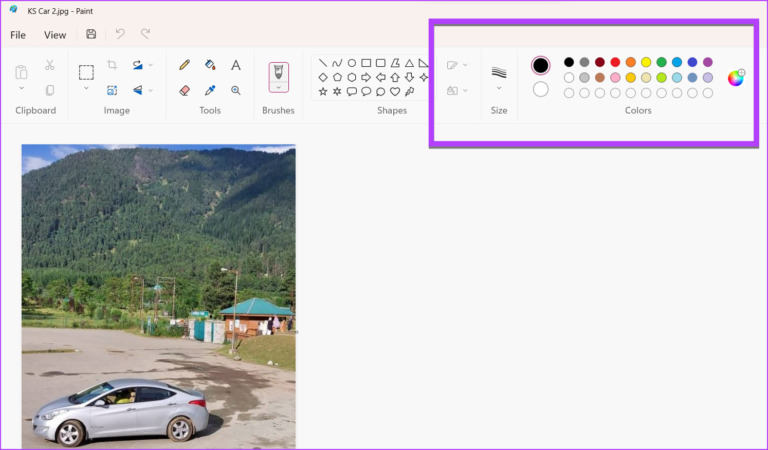Open the View menu
Screen dimensions: 768x450
click(x=55, y=35)
